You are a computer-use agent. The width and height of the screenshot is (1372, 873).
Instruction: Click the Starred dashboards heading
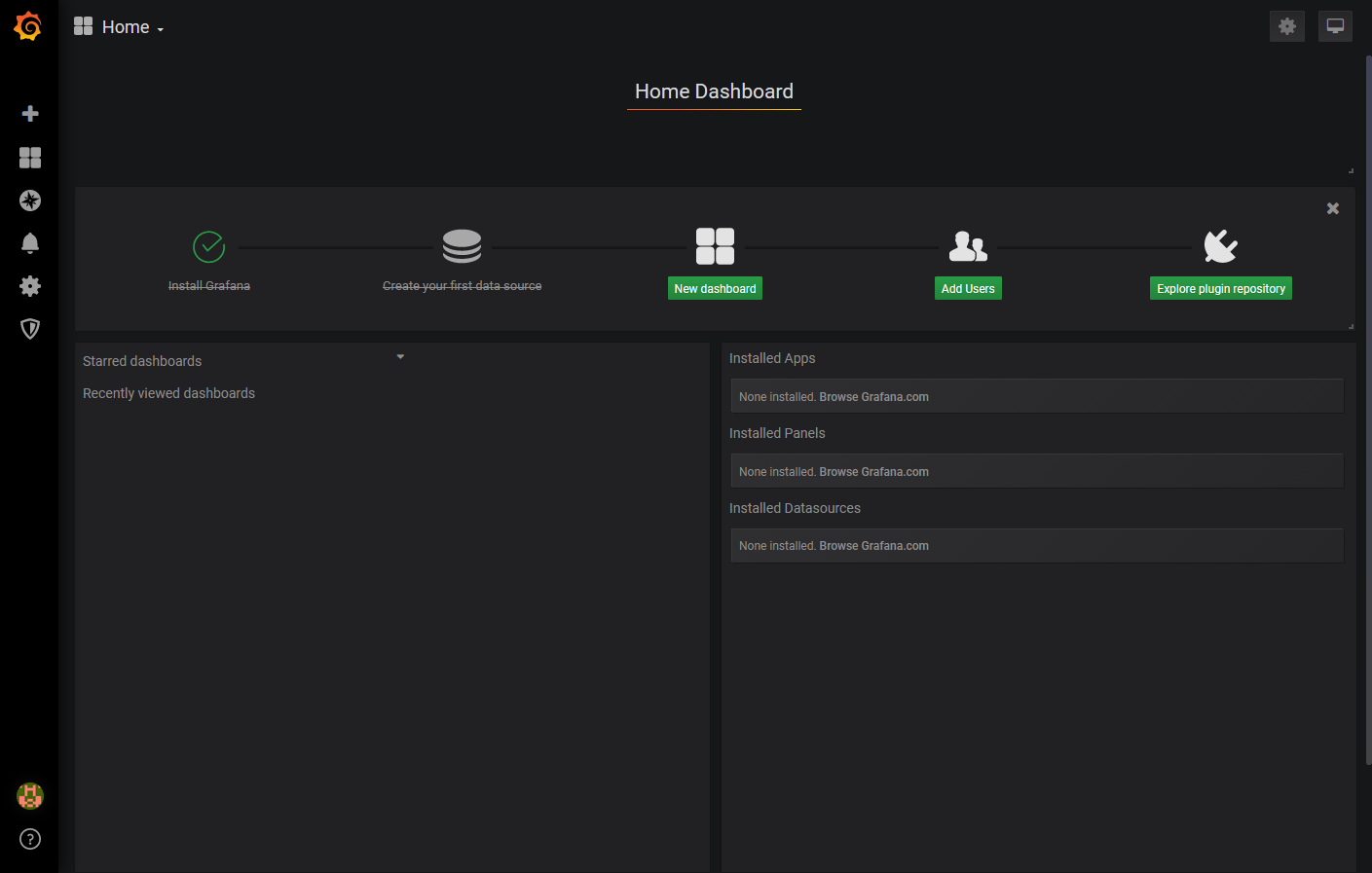(x=142, y=361)
